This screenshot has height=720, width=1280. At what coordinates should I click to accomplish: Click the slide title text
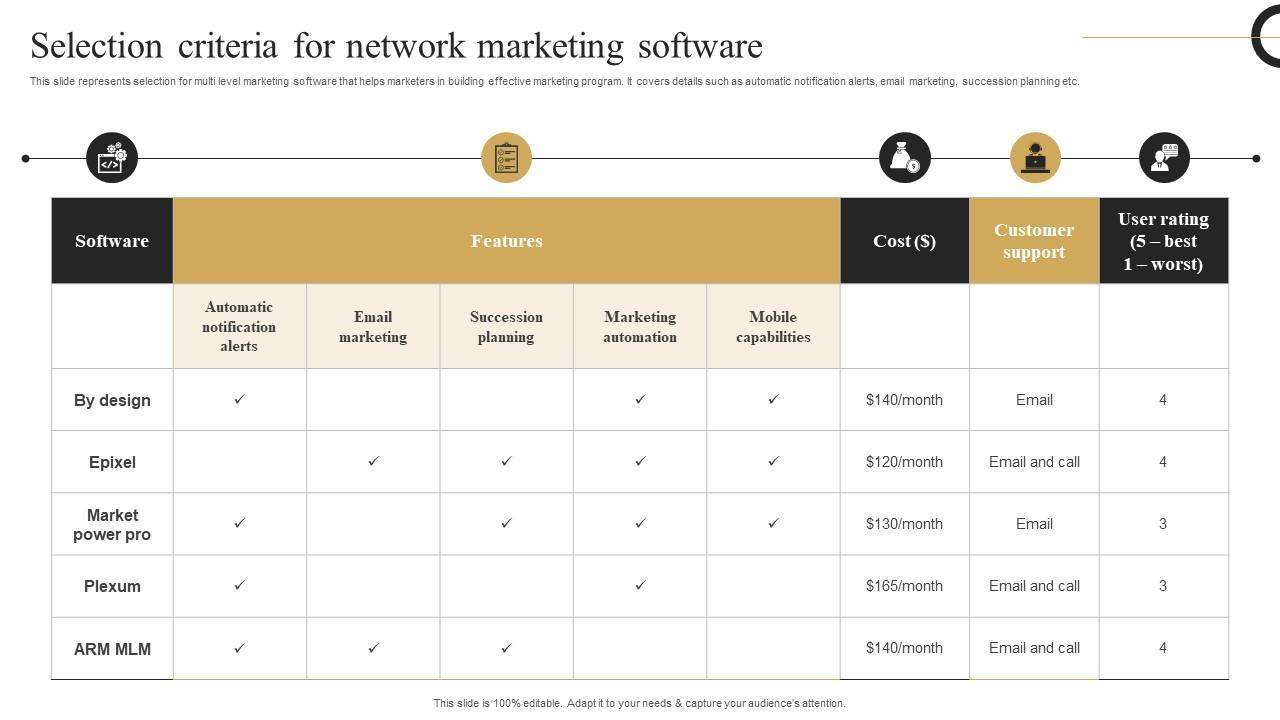coord(396,46)
